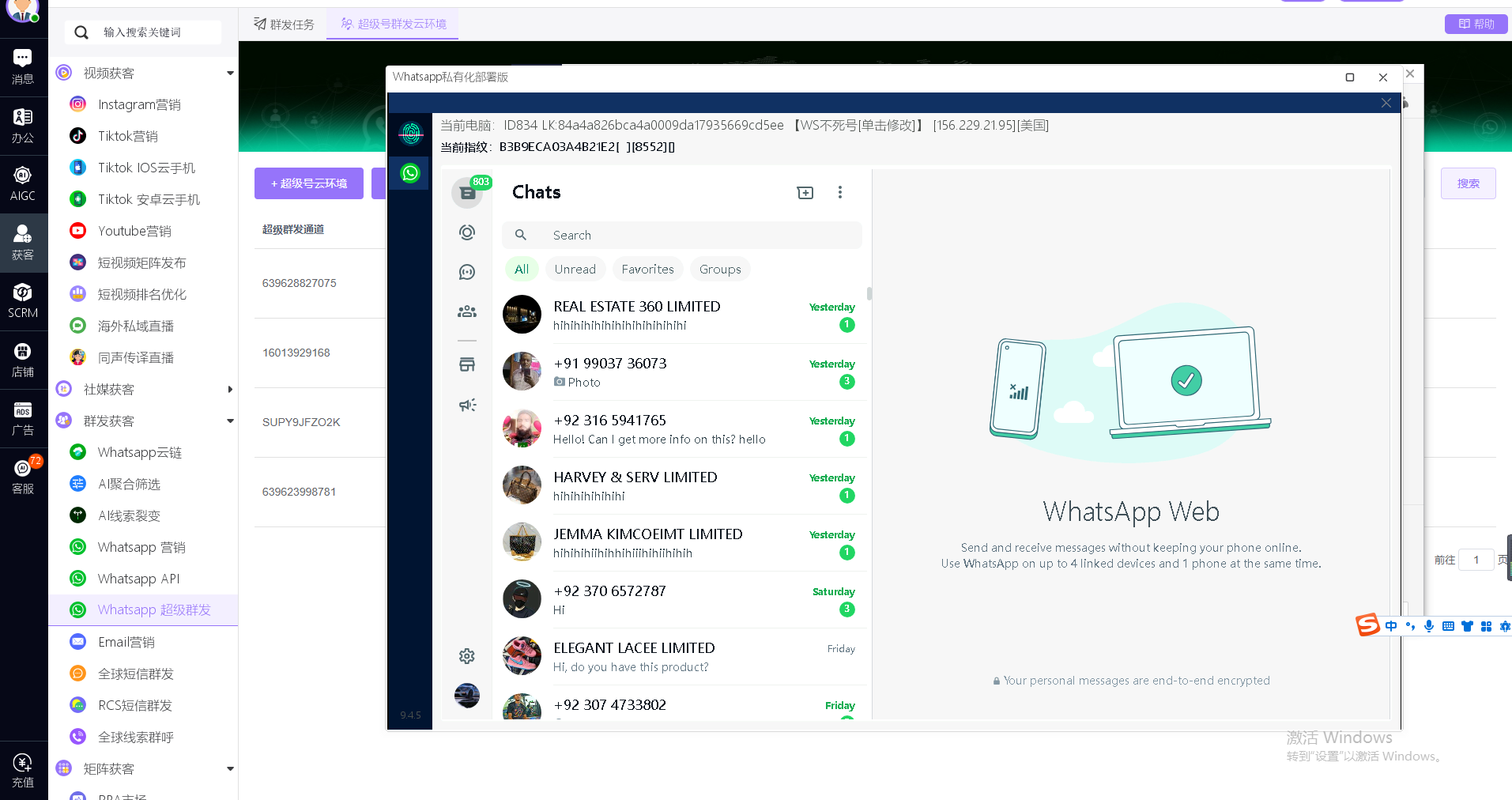The height and width of the screenshot is (800, 1512).
Task: Open the REAL ESTATE 360 LIMITED chat
Action: click(684, 315)
